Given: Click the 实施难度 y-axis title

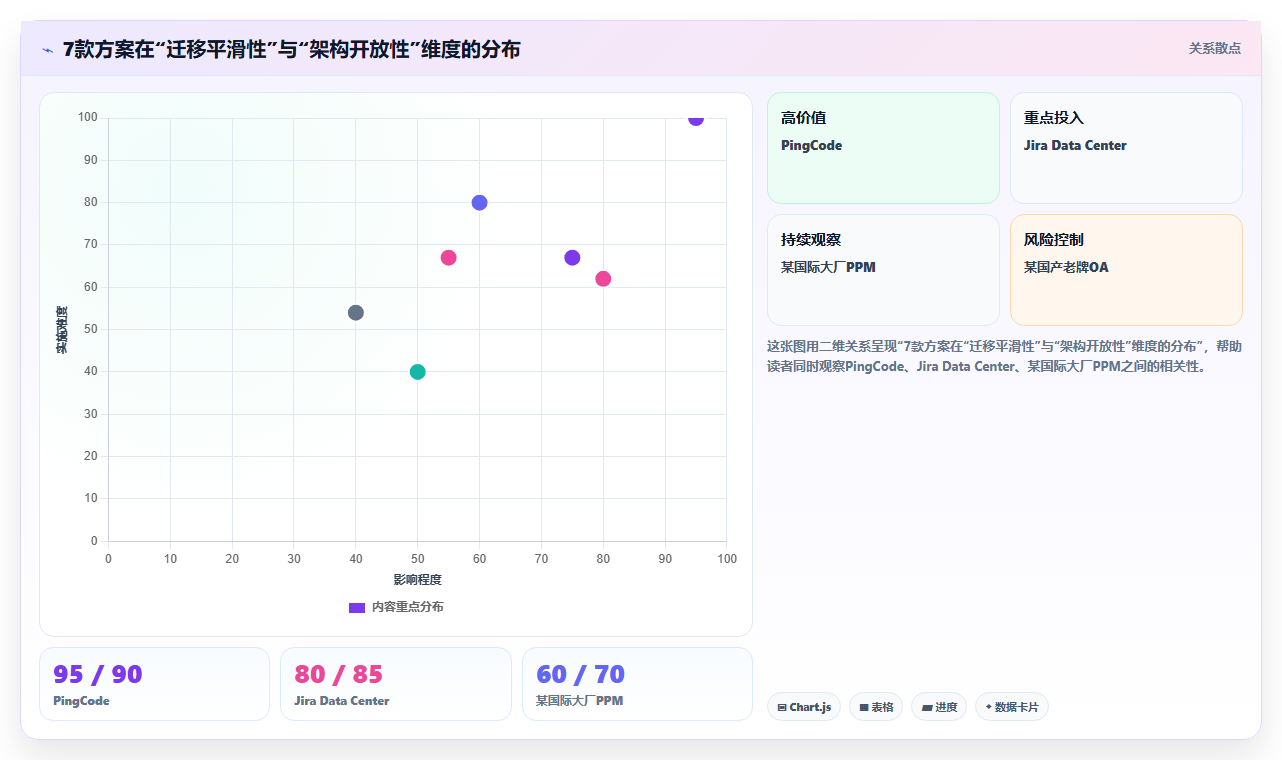Looking at the screenshot, I should pos(62,330).
